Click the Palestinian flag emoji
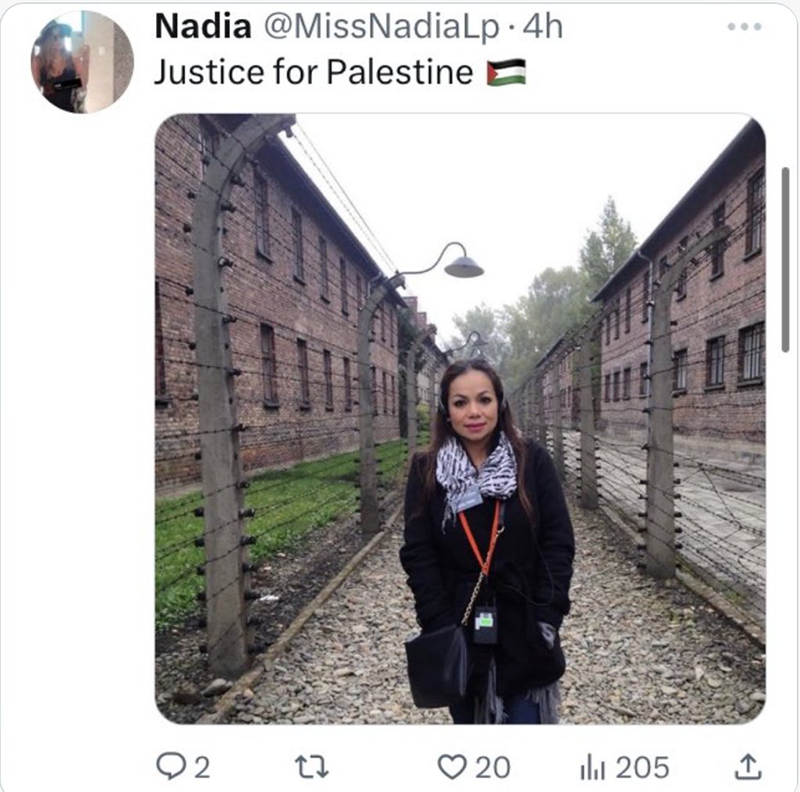 pos(506,72)
